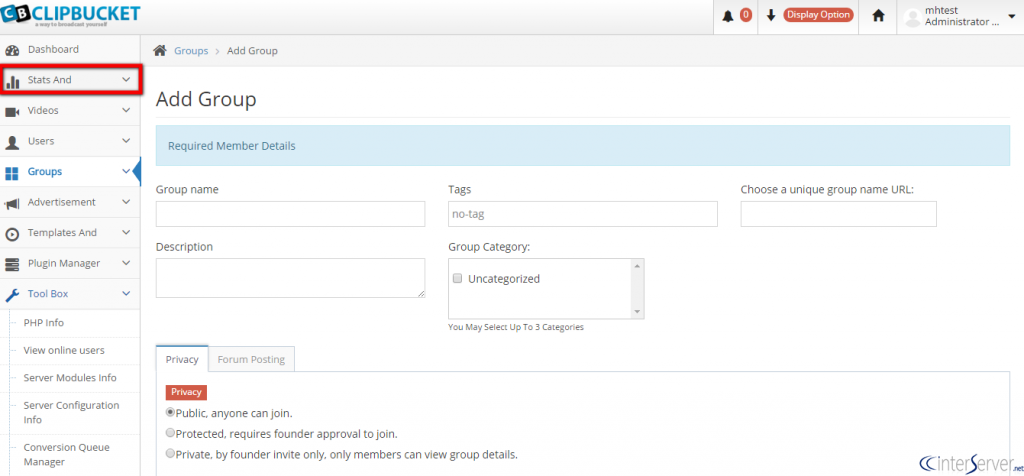Collapse the Tool Box chevron
Image resolution: width=1024 pixels, height=476 pixels.
pos(126,294)
